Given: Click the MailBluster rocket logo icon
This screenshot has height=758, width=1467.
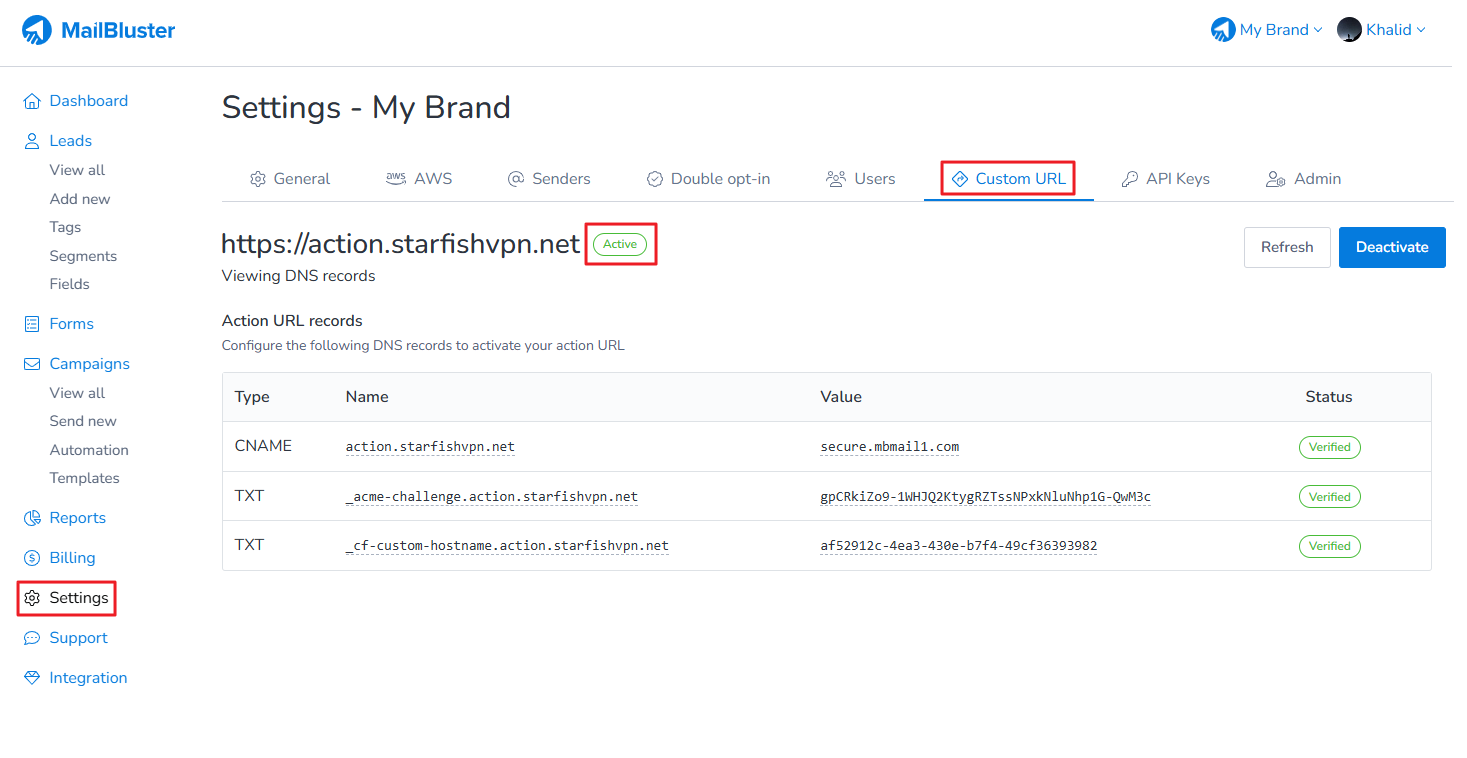Looking at the screenshot, I should pyautogui.click(x=37, y=31).
